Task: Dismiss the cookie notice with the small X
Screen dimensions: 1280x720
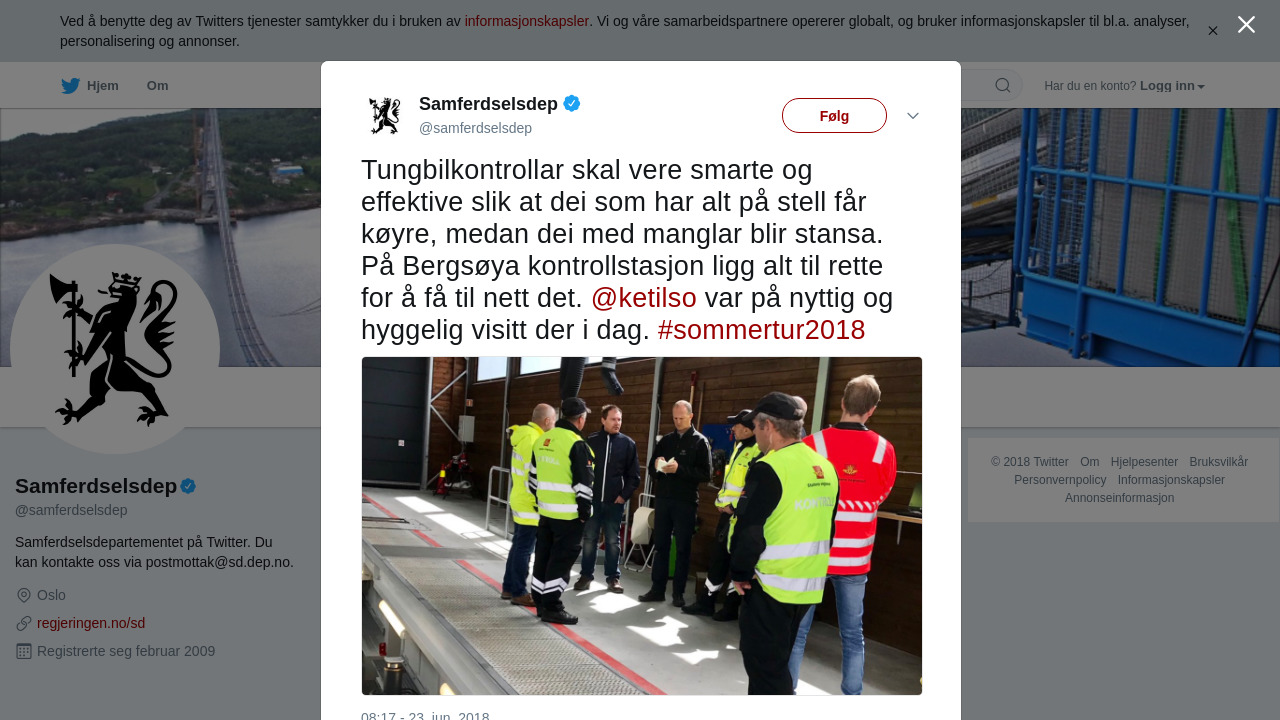Action: coord(1213,31)
